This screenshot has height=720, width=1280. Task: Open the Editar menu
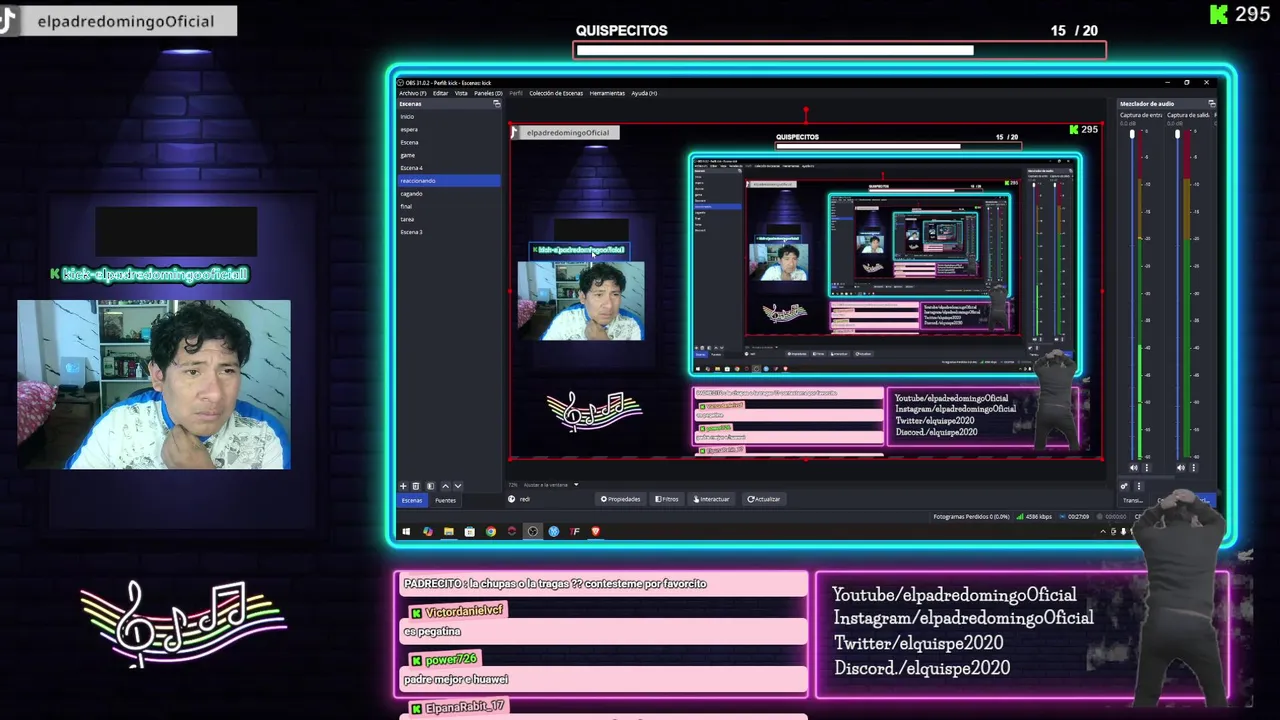point(440,93)
